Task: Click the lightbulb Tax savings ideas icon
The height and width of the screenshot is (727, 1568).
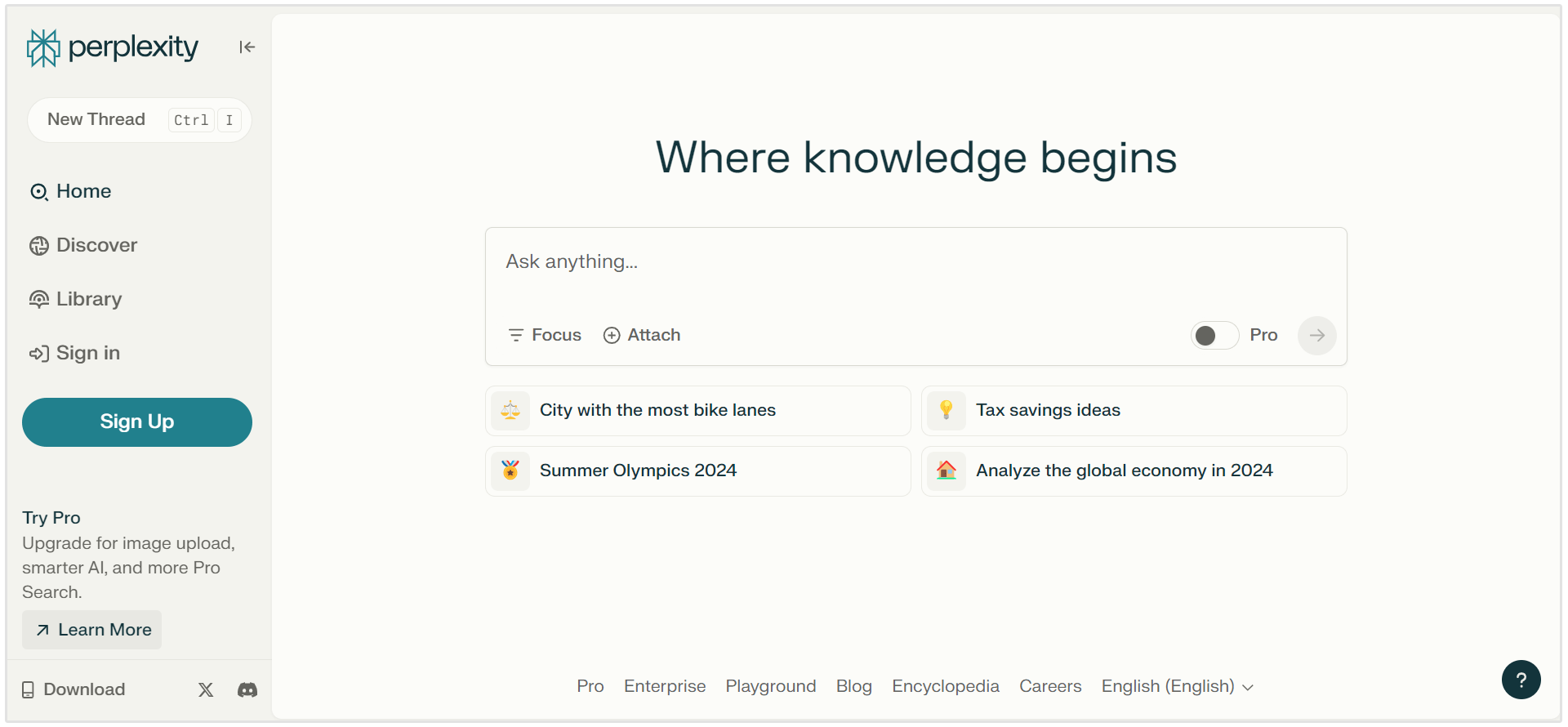Action: [946, 410]
